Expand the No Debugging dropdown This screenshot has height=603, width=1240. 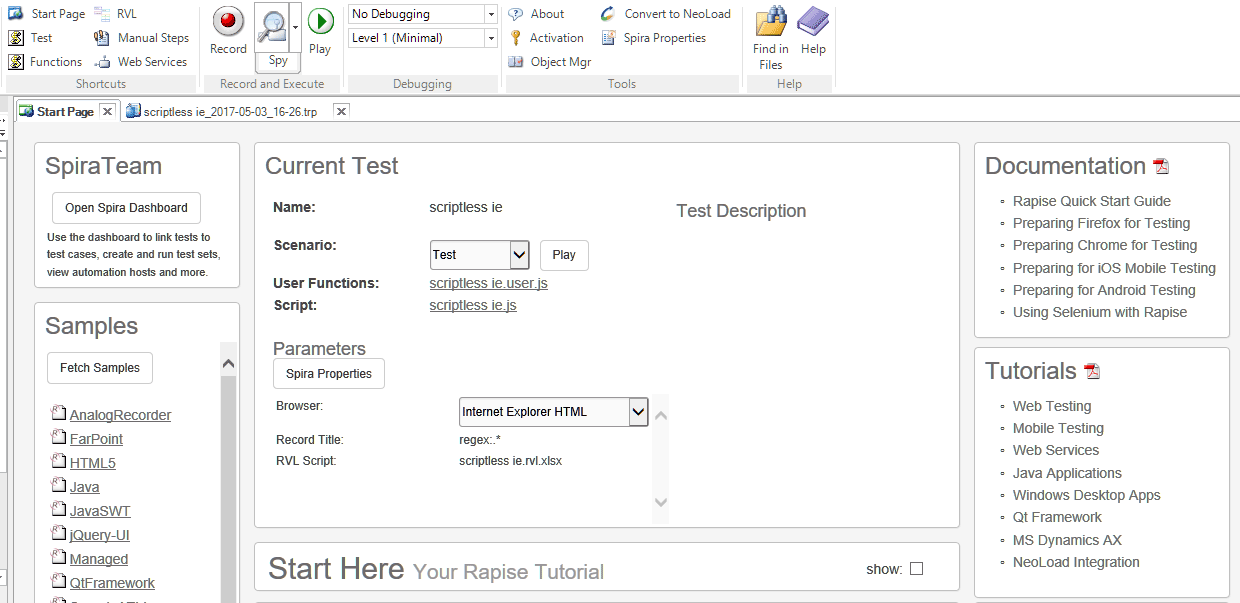490,15
